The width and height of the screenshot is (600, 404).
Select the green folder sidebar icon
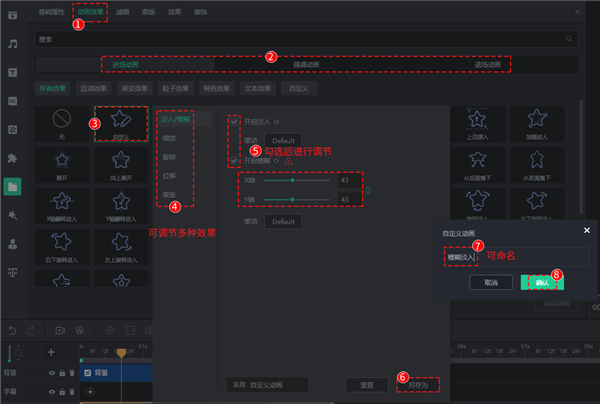tap(13, 186)
